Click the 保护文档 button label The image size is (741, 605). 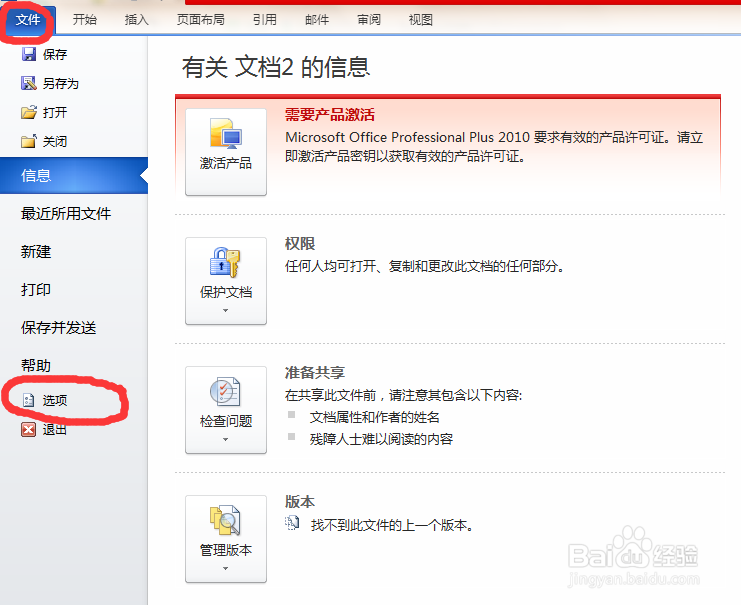225,292
